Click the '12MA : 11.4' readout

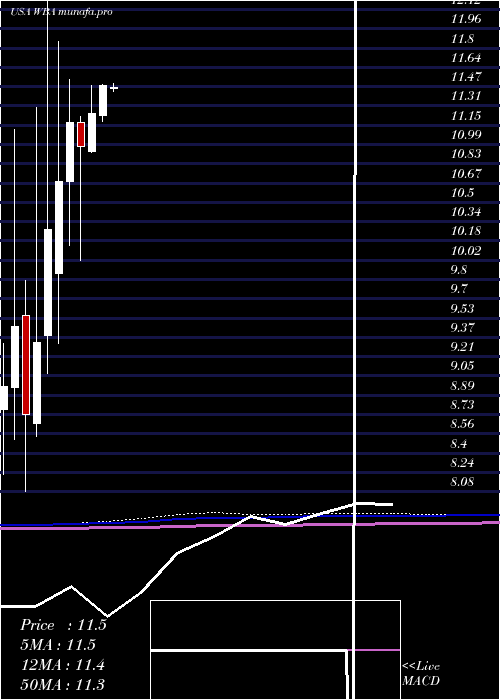(63, 665)
